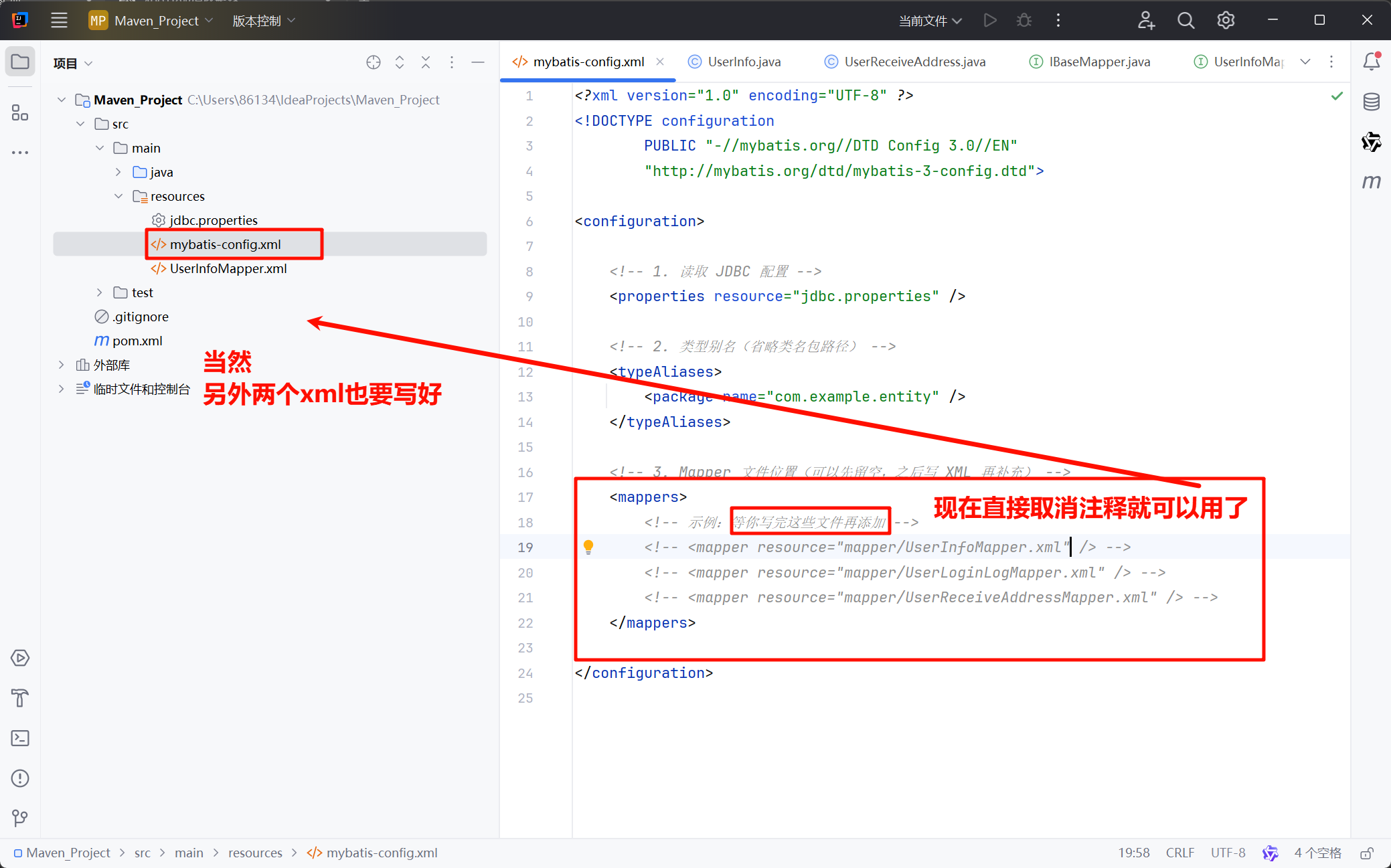Open the Notifications bell icon
The width and height of the screenshot is (1391, 868).
click(x=1371, y=62)
